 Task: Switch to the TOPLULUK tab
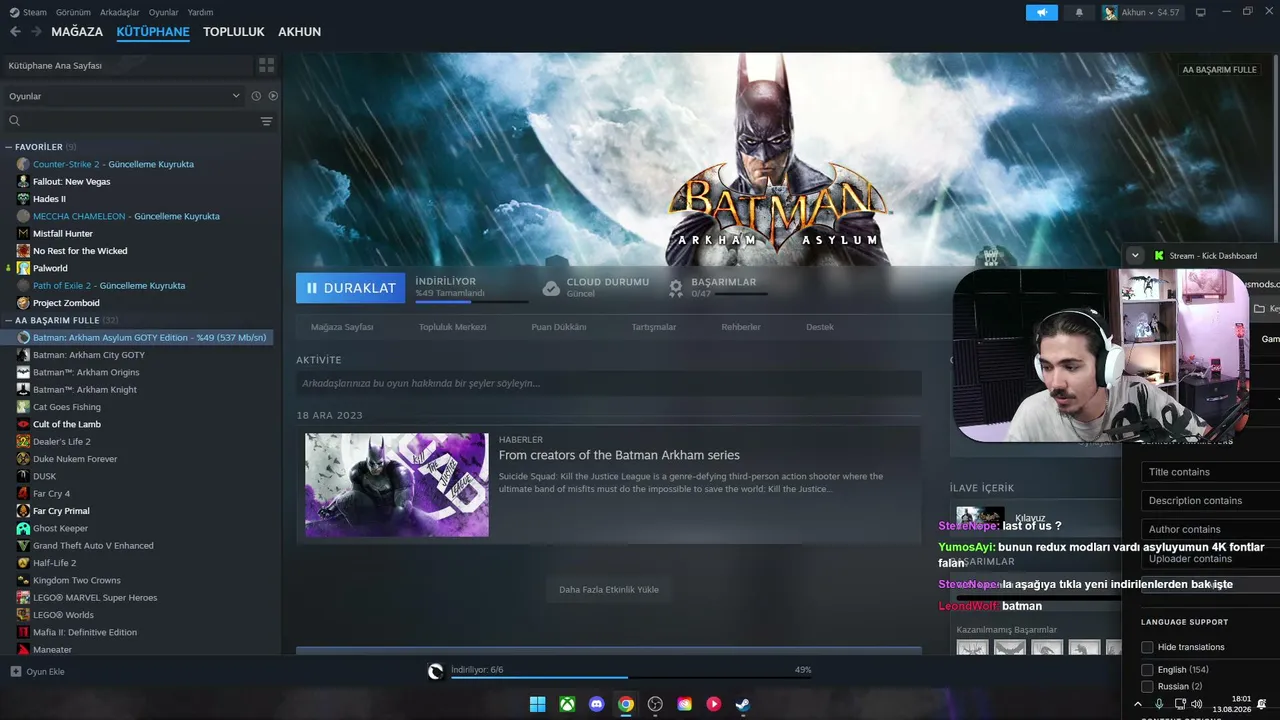(x=234, y=32)
